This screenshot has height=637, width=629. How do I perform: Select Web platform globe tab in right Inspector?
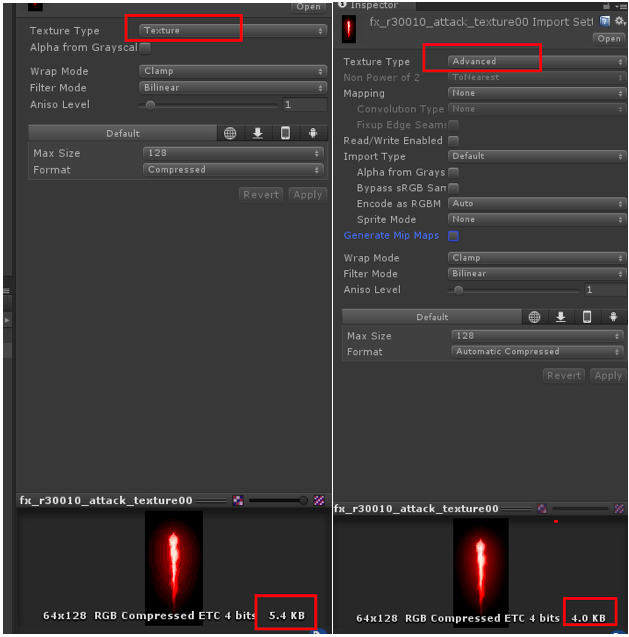(534, 317)
